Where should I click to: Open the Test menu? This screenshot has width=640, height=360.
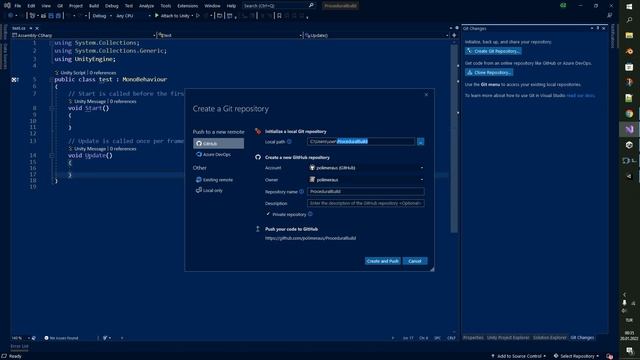[x=129, y=6]
